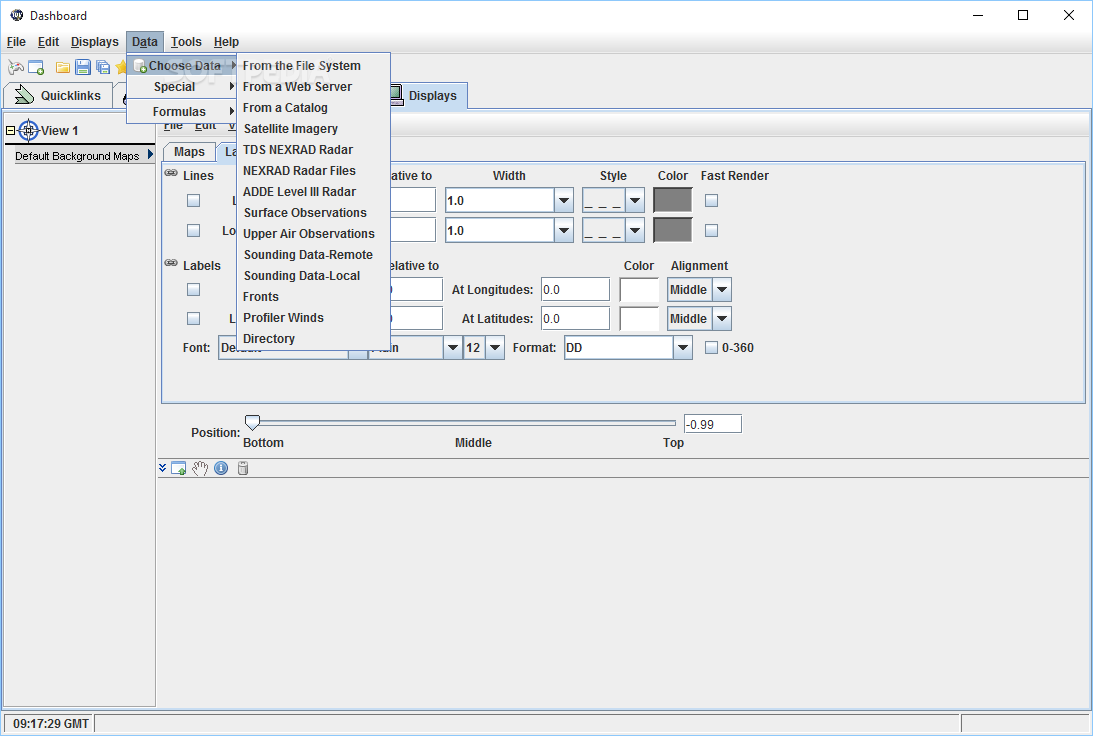Select From a Catalog entry
The image size is (1093, 736).
point(313,107)
